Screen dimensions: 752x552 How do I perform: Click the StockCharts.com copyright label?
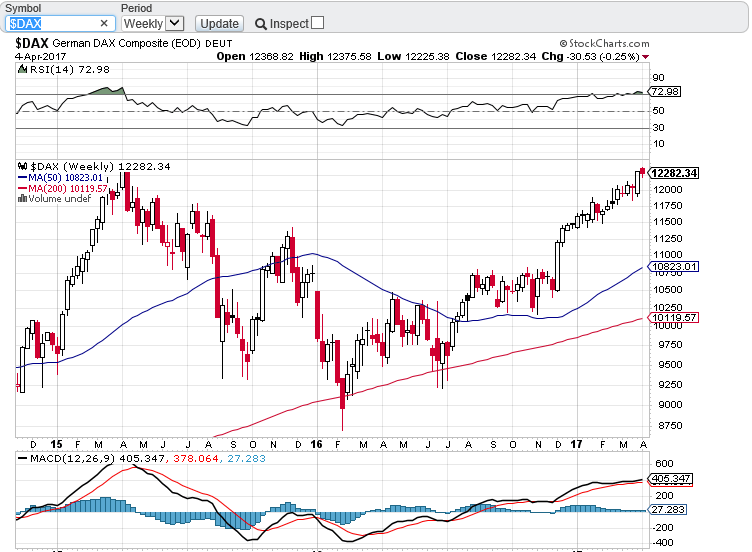click(605, 44)
